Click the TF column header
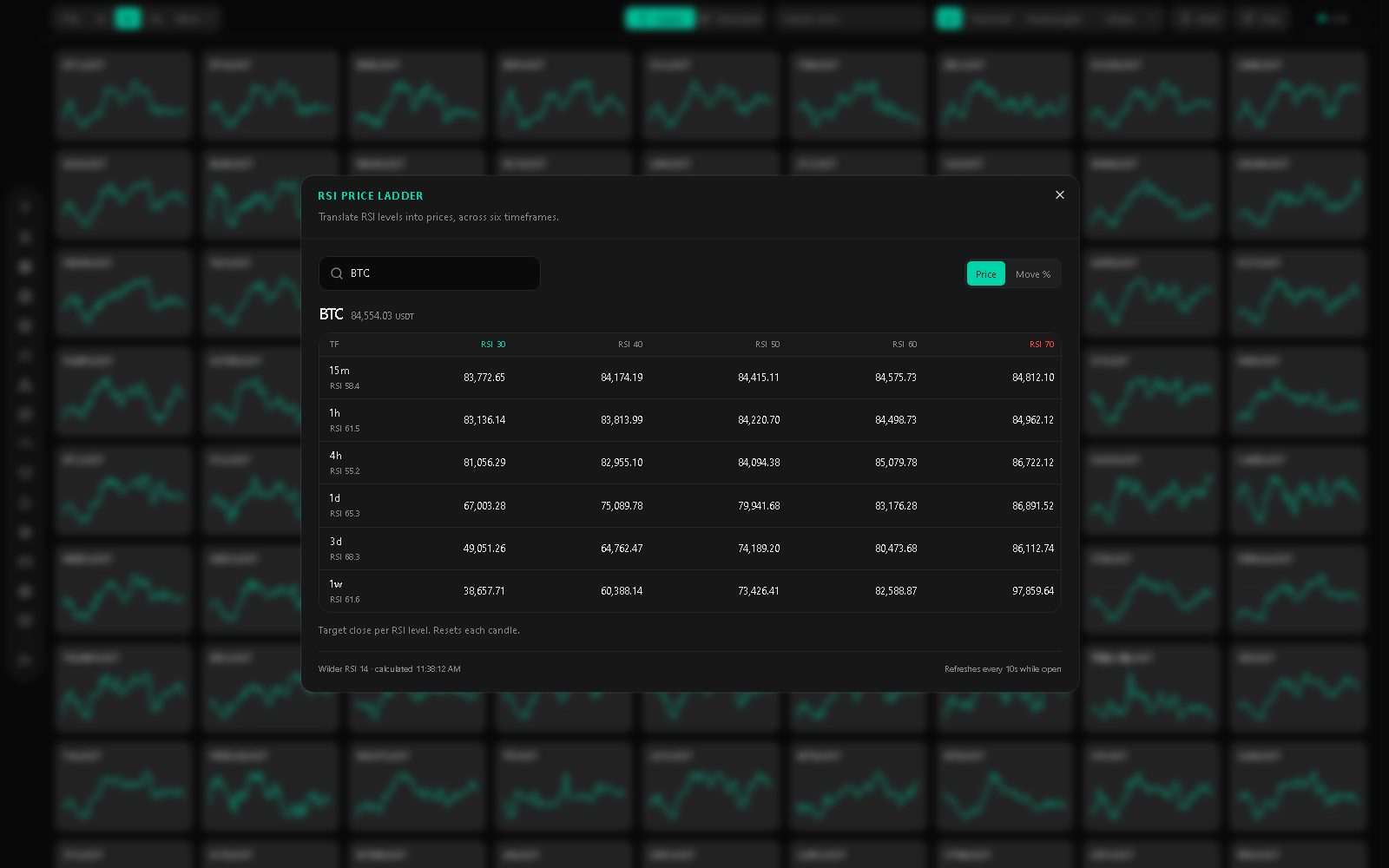Screen dimensions: 1389x868 coord(334,345)
